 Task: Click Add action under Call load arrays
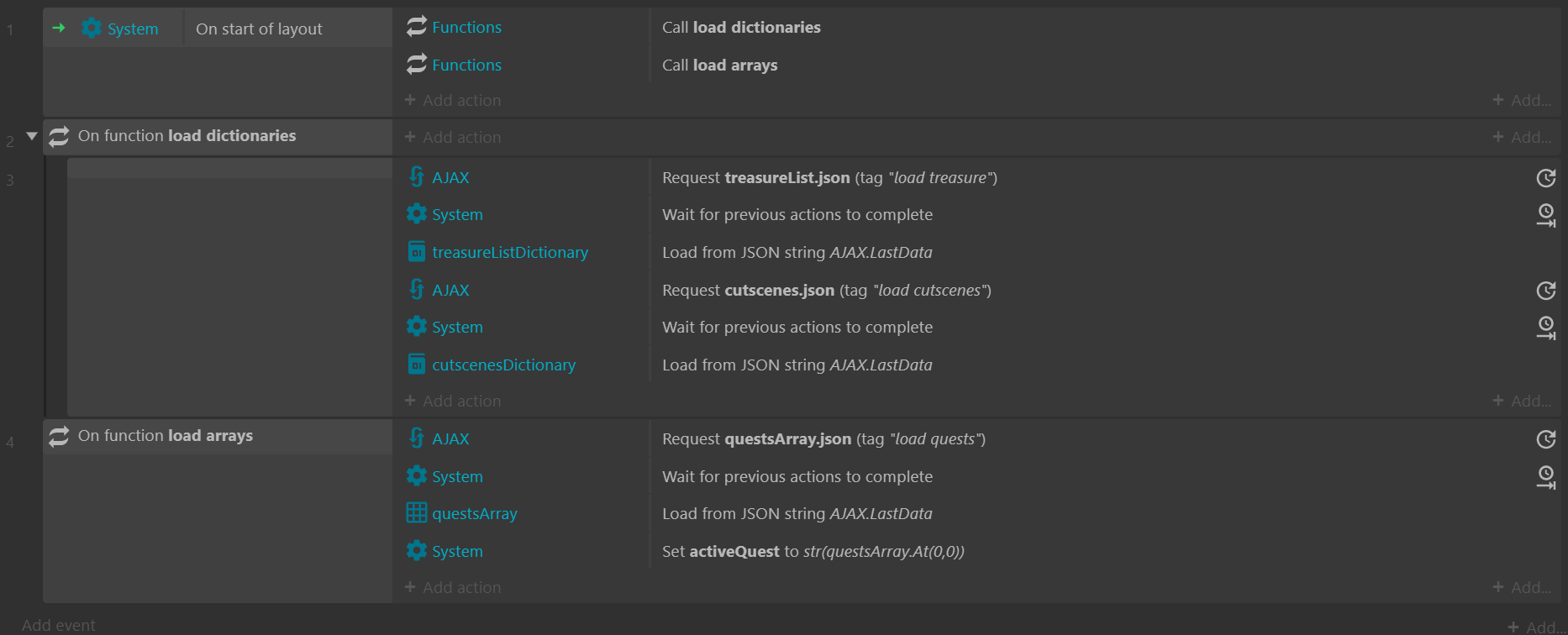453,100
